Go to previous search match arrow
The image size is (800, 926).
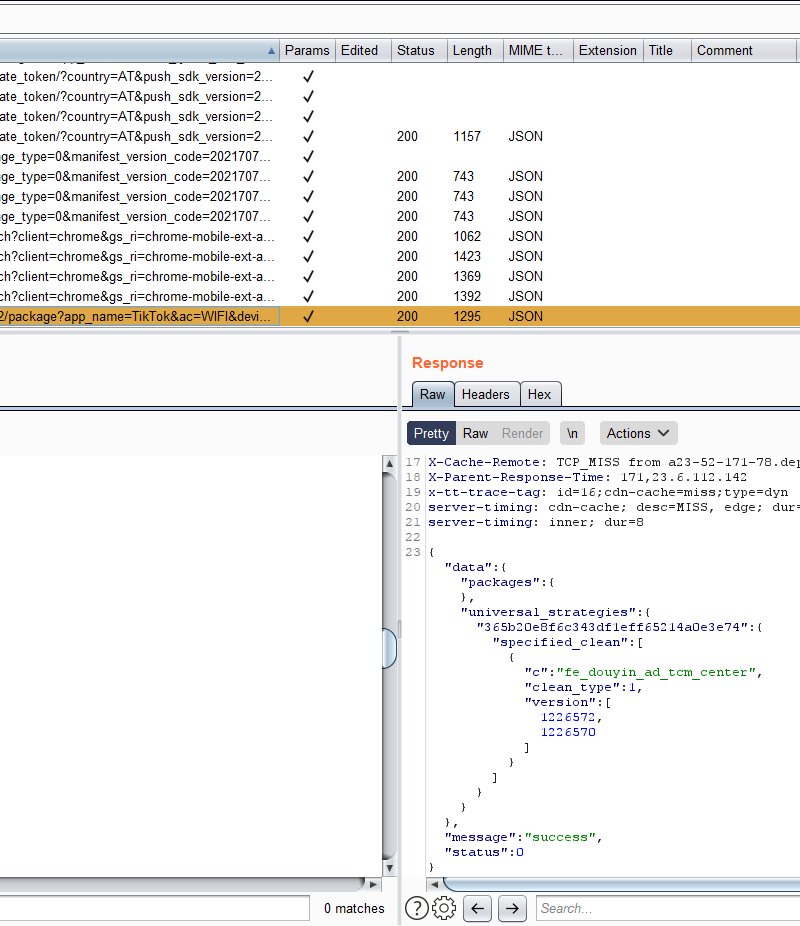(478, 908)
